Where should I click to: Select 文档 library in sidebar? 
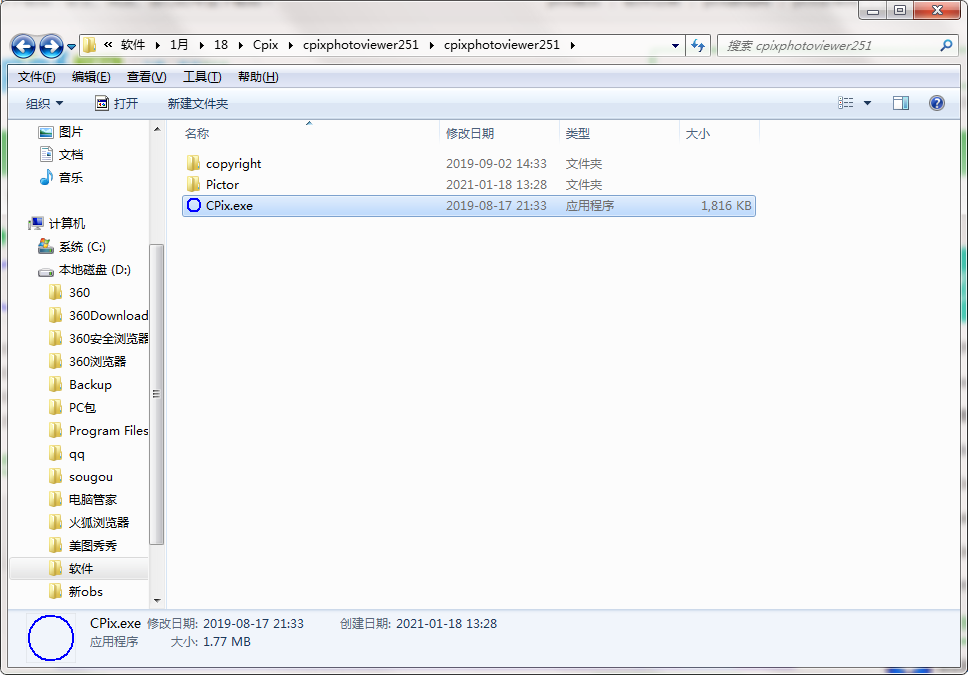pos(60,154)
